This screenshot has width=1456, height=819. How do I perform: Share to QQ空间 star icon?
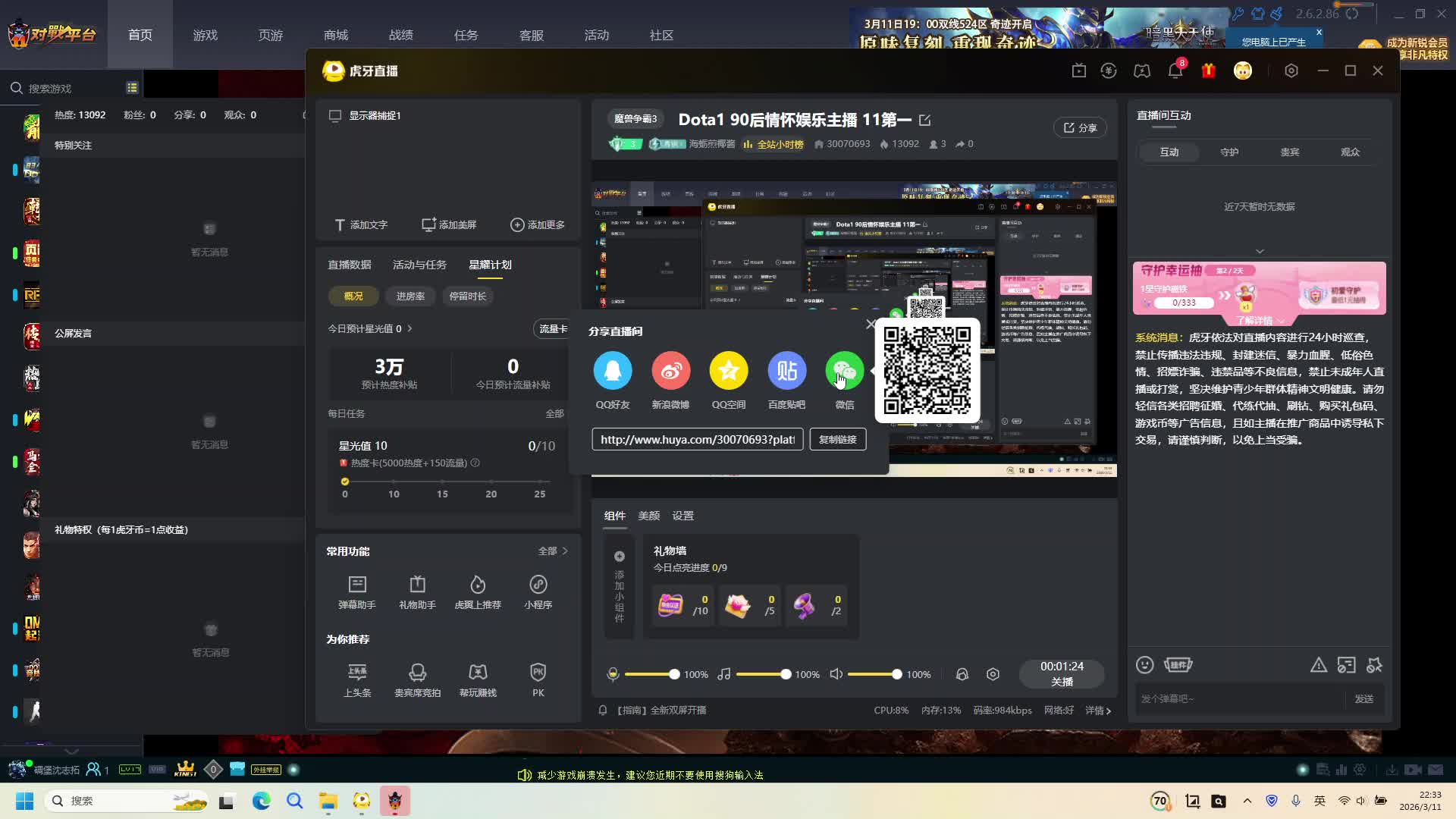coord(728,371)
